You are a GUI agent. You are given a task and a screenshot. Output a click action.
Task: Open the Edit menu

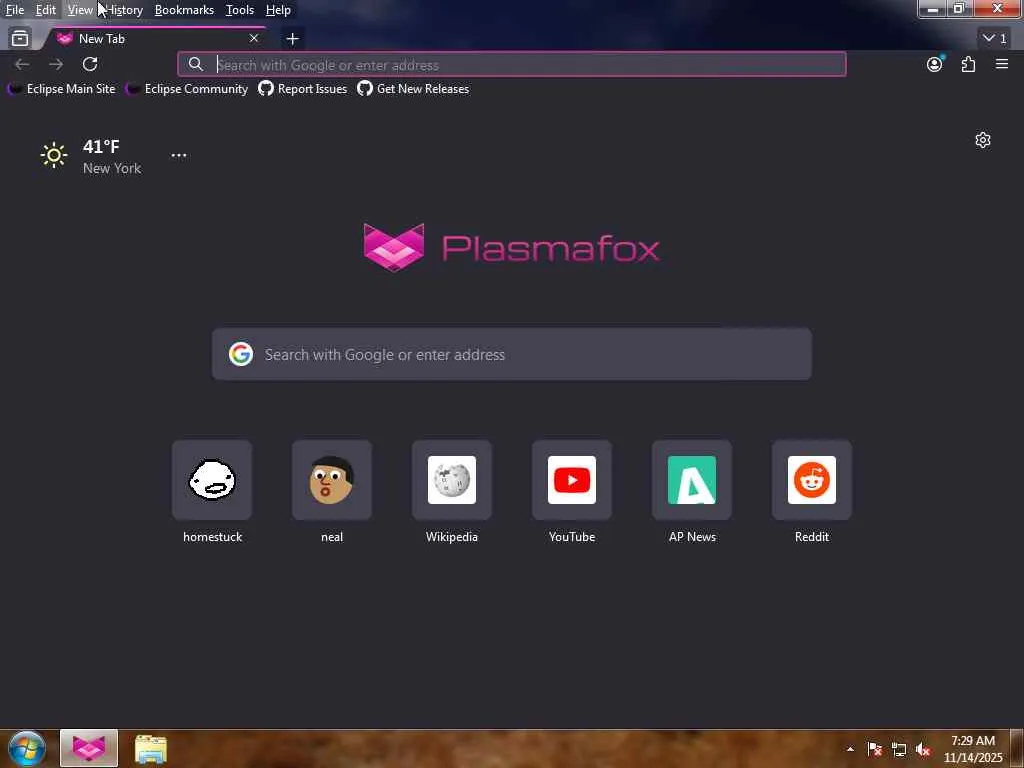(x=45, y=10)
